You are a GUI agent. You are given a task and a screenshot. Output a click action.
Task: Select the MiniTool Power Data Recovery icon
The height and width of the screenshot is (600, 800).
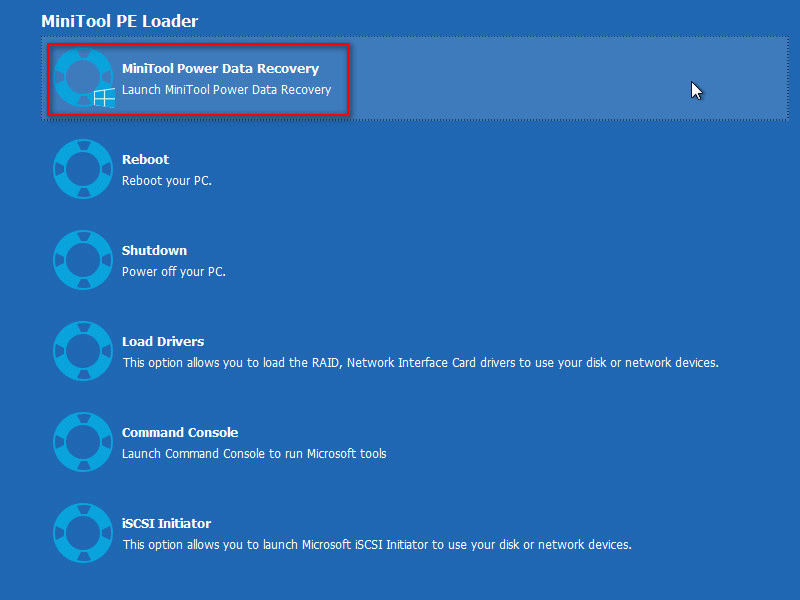pos(83,78)
